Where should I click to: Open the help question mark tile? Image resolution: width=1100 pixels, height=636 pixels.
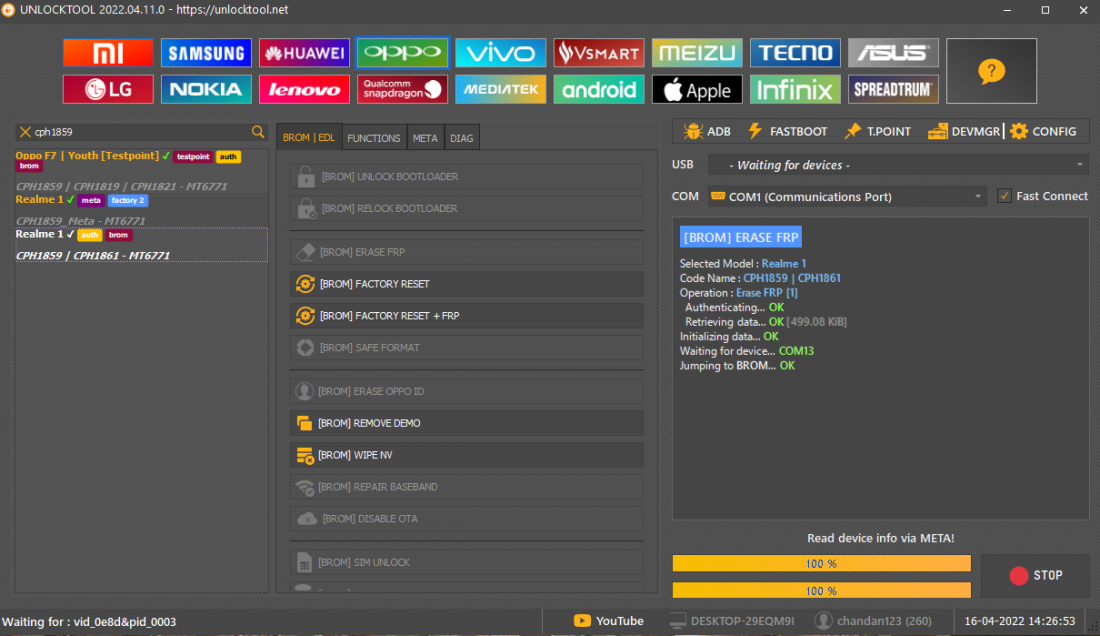991,71
